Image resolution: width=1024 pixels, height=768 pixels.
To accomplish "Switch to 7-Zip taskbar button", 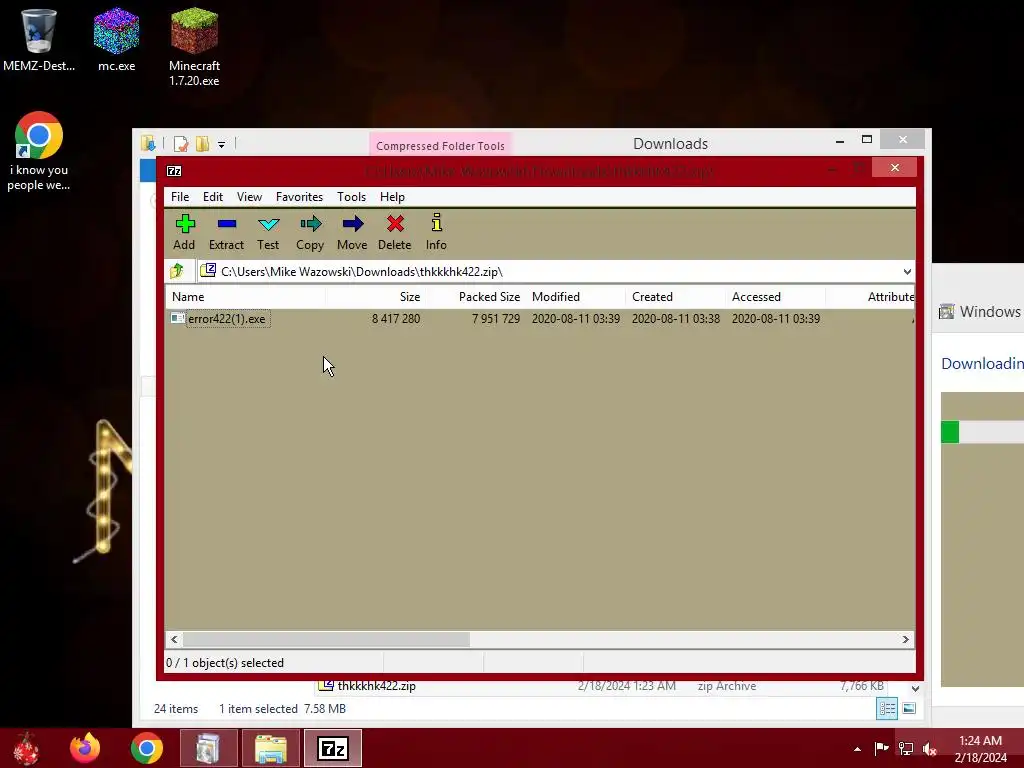I will pos(332,748).
